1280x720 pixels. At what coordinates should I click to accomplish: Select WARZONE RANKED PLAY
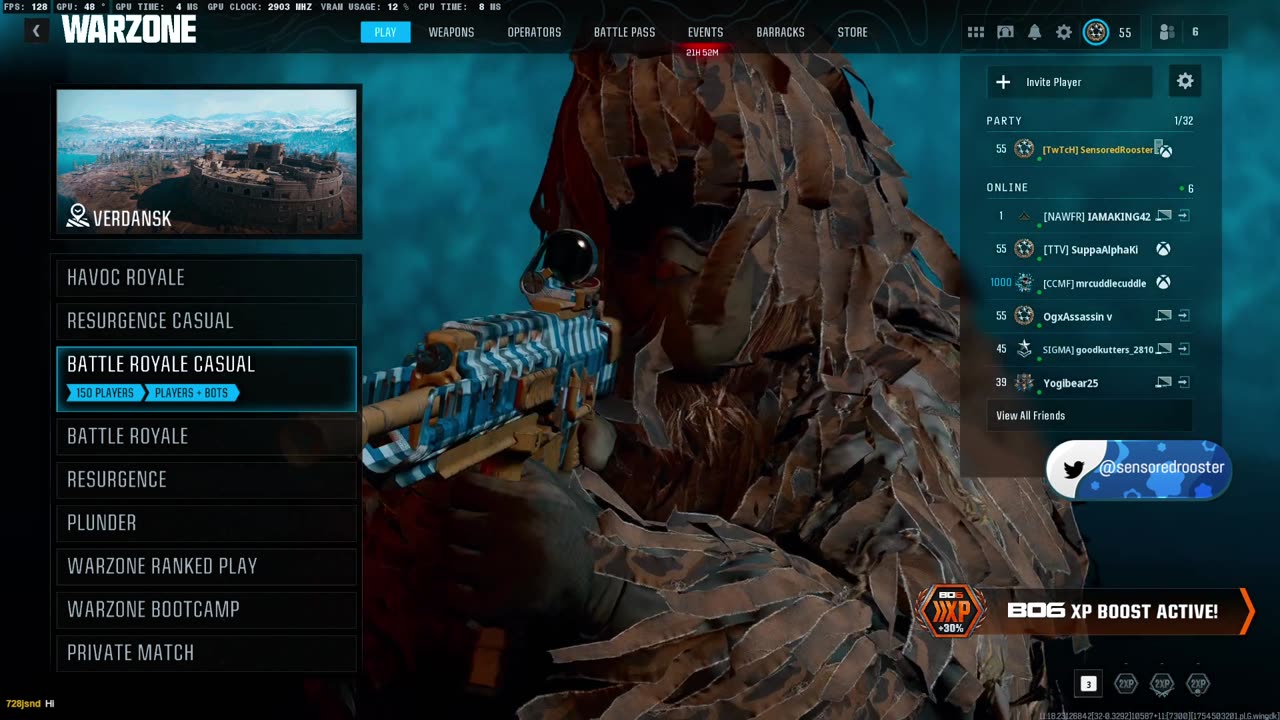point(207,566)
